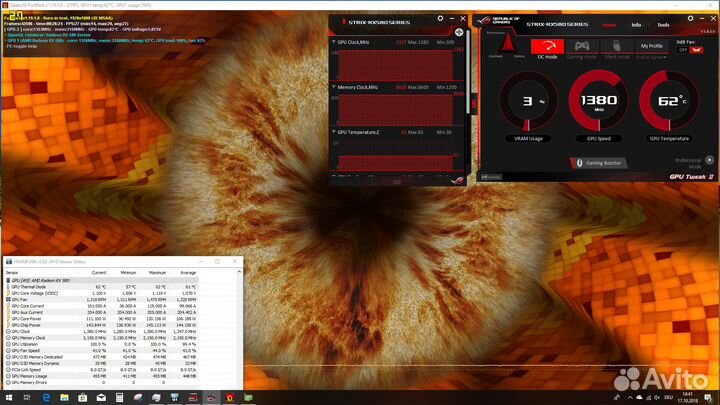This screenshot has height=405, width=720.
Task: Click the My Profile button
Action: (x=651, y=46)
